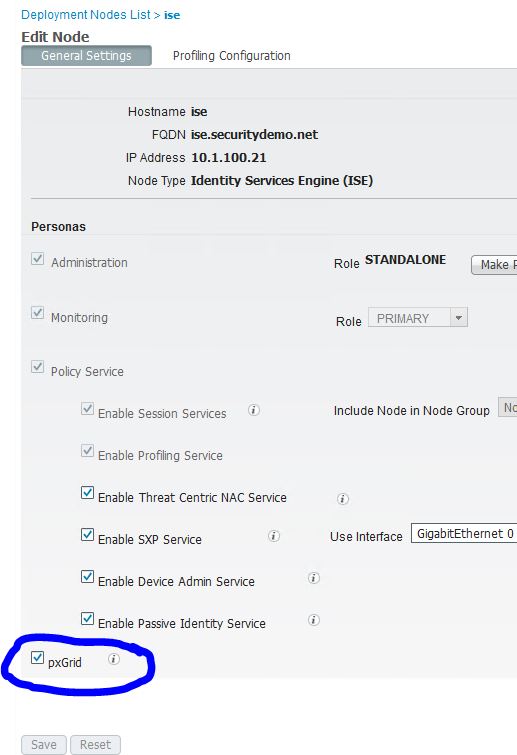Open the Include Node in Node Group dropdown

[x=507, y=407]
